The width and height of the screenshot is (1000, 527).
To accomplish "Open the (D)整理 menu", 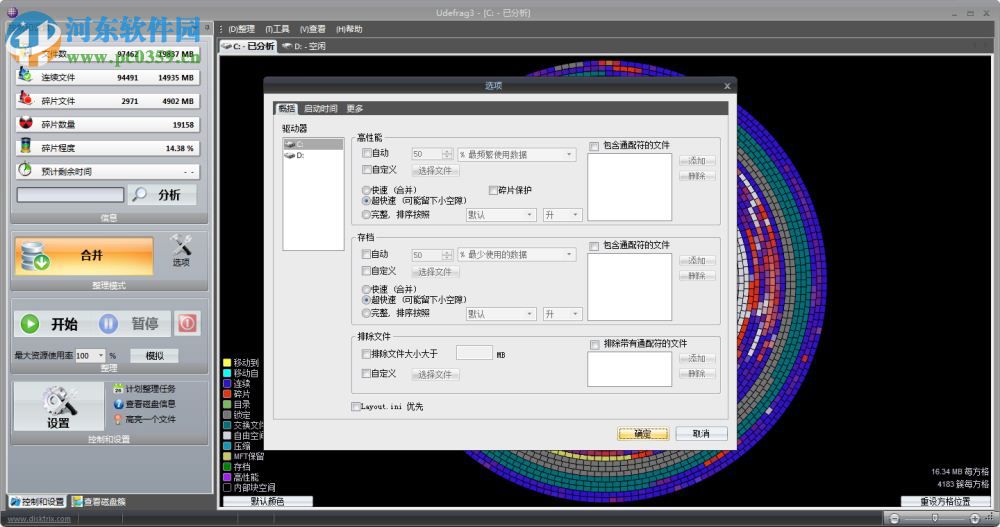I will tap(241, 29).
